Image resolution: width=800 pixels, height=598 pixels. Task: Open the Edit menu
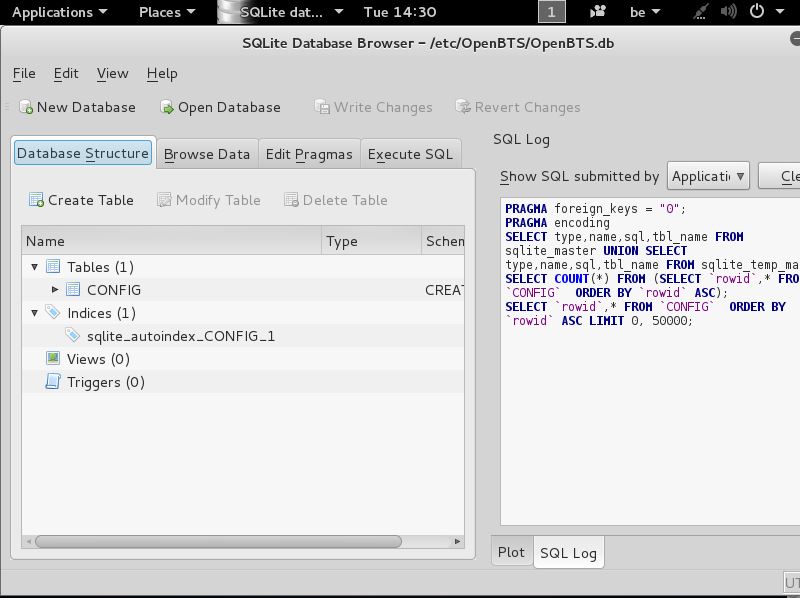point(66,74)
